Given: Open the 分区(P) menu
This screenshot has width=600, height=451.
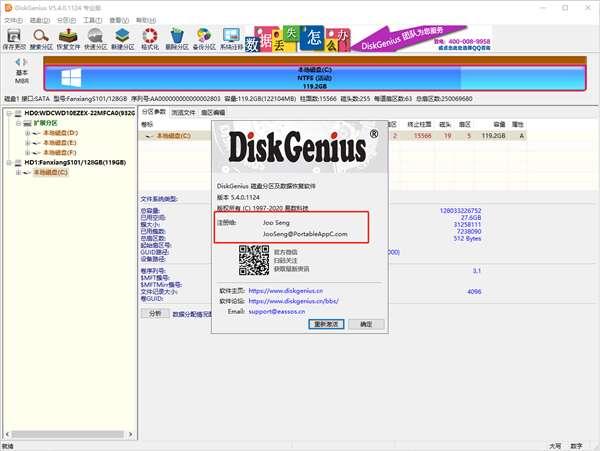Looking at the screenshot, I should (66, 20).
